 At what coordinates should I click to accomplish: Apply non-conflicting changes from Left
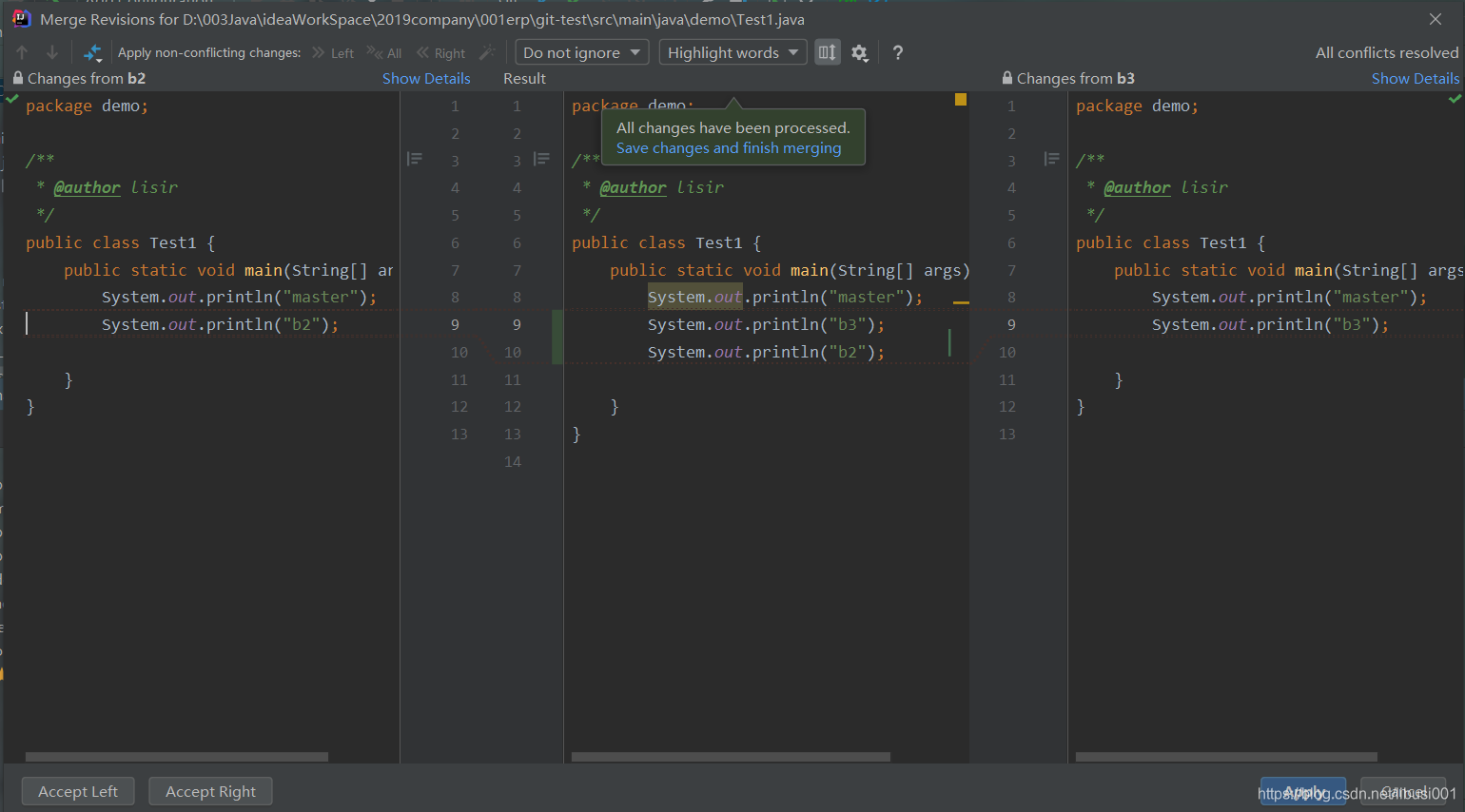[333, 53]
